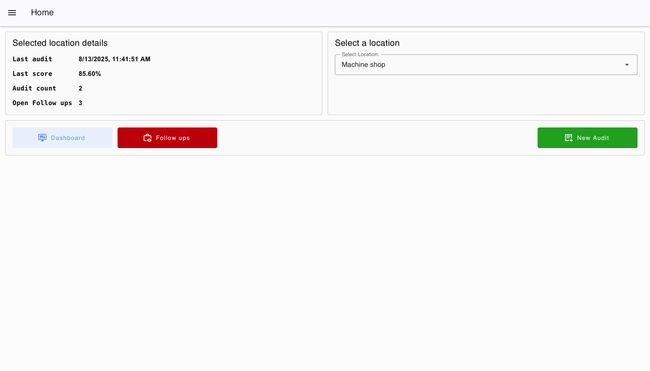The image size is (650, 371).
Task: Open the hamburger navigation menu
Action: pyautogui.click(x=12, y=12)
